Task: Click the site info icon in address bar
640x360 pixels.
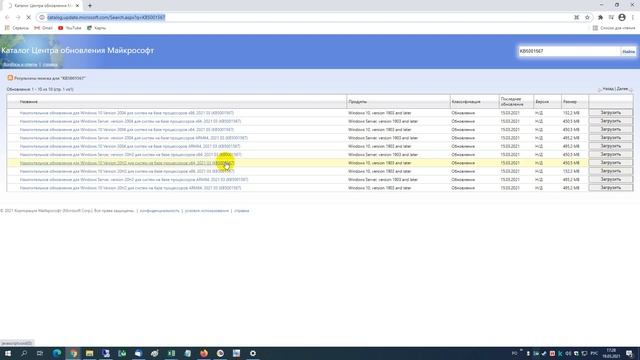Action: (42, 18)
